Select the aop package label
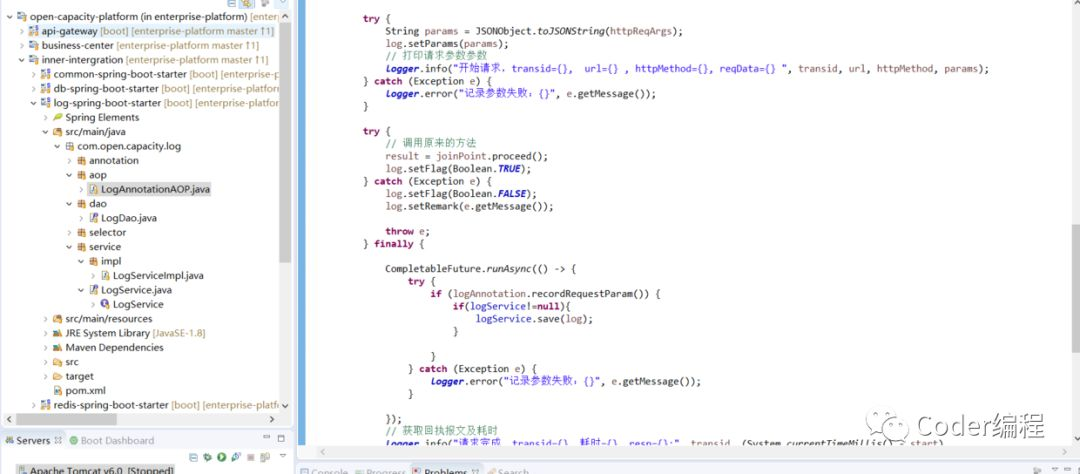 pos(98,175)
